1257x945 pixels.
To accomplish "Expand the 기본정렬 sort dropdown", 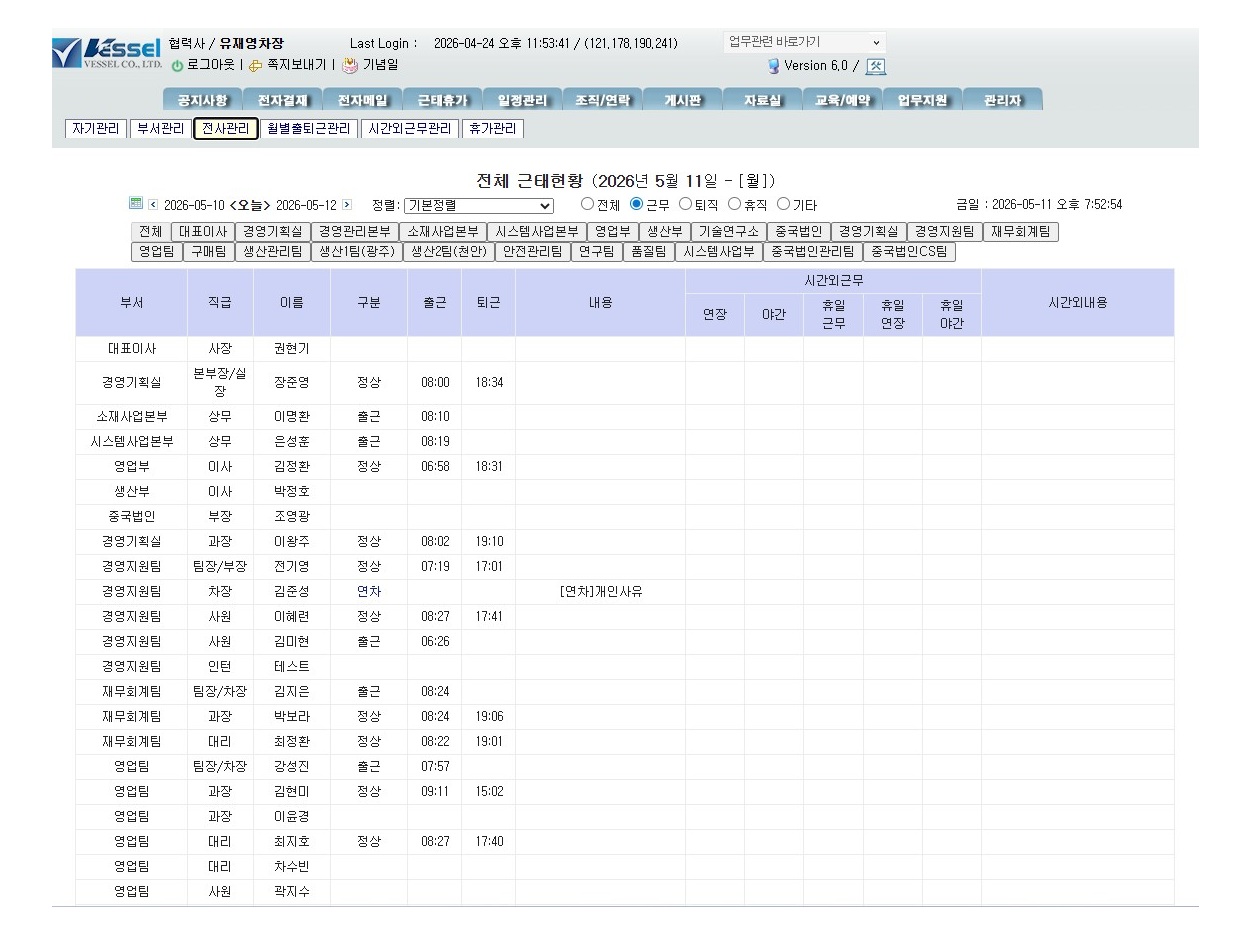I will click(478, 205).
